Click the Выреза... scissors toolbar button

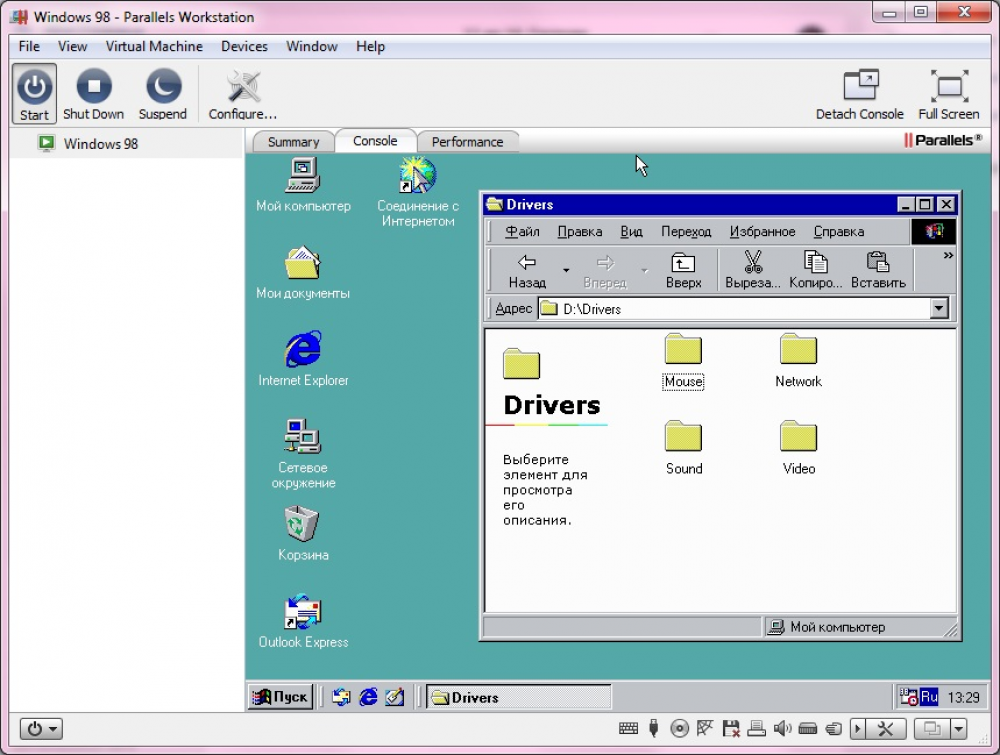tap(753, 271)
